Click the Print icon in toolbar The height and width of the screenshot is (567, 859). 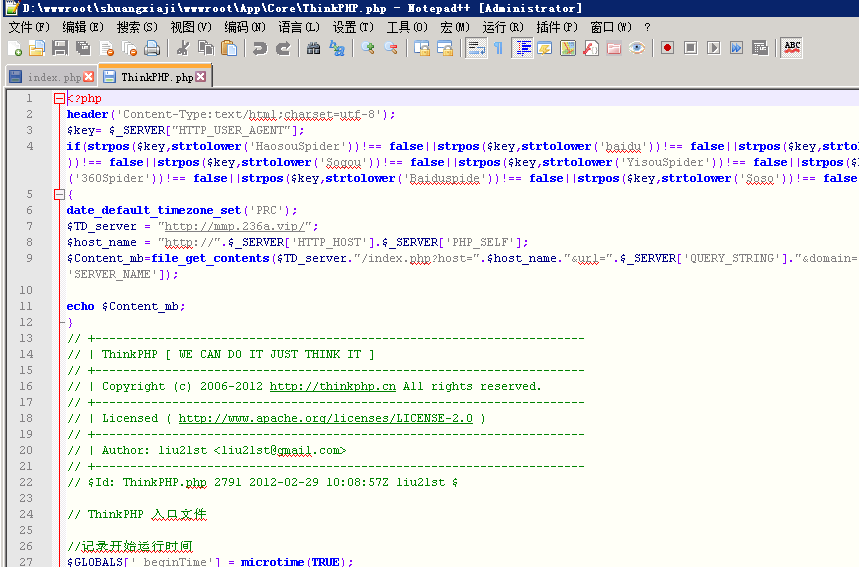coord(152,48)
